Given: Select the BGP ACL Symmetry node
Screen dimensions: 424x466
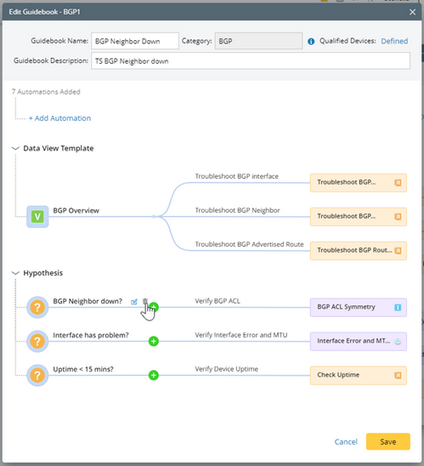Looking at the screenshot, I should (358, 307).
